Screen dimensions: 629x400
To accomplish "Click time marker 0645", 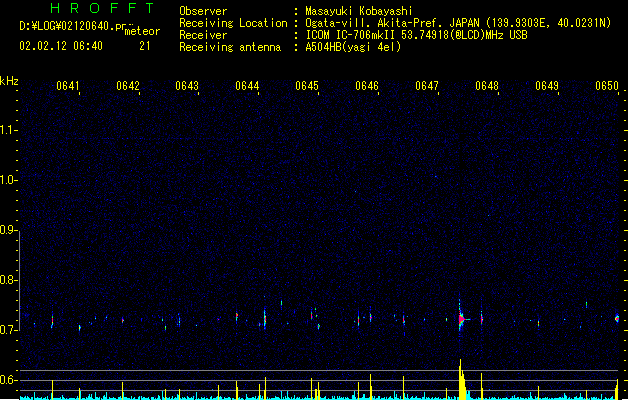I will 307,86.
